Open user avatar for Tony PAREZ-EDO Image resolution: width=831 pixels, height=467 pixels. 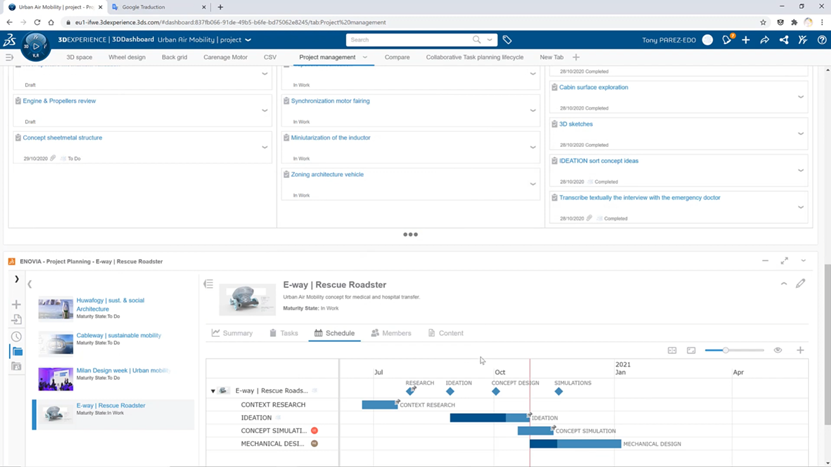tap(708, 40)
